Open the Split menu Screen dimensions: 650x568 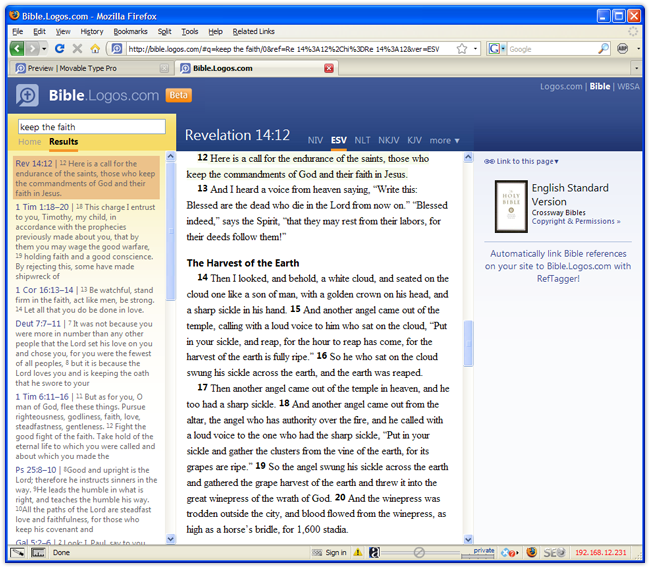coord(164,32)
